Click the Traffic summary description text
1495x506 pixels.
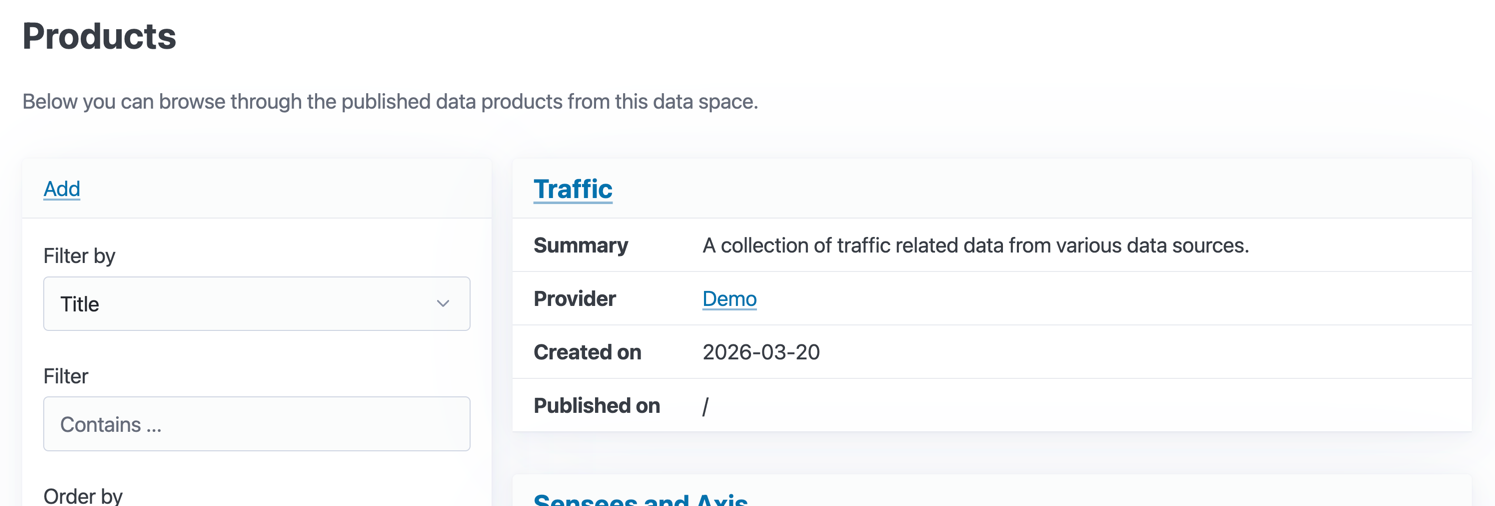(975, 246)
